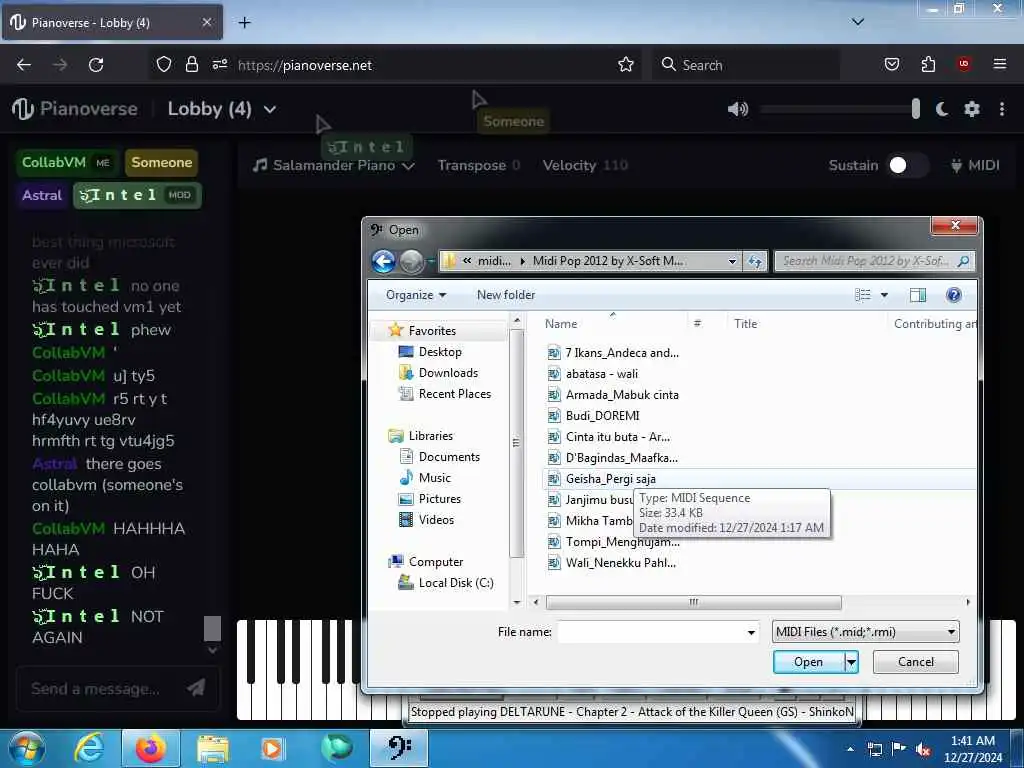Expand the Lobby (4) room dropdown
1024x768 pixels.
(270, 109)
